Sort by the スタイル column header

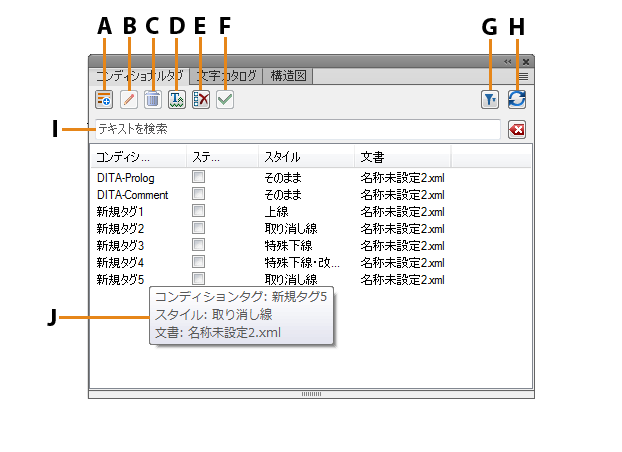(282, 157)
